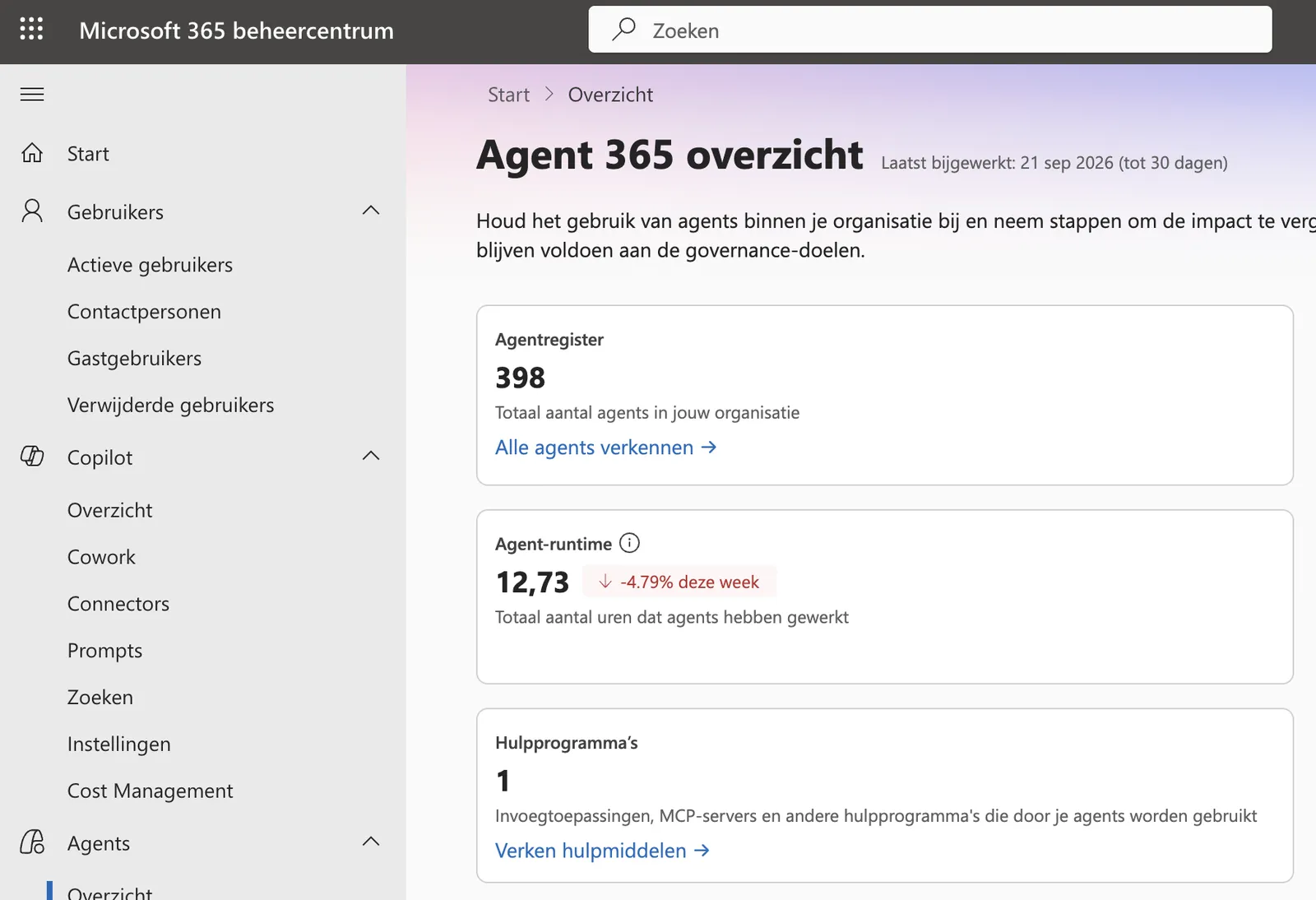Viewport: 1316px width, 900px height.
Task: Click the Start home icon in sidebar
Action: click(32, 153)
